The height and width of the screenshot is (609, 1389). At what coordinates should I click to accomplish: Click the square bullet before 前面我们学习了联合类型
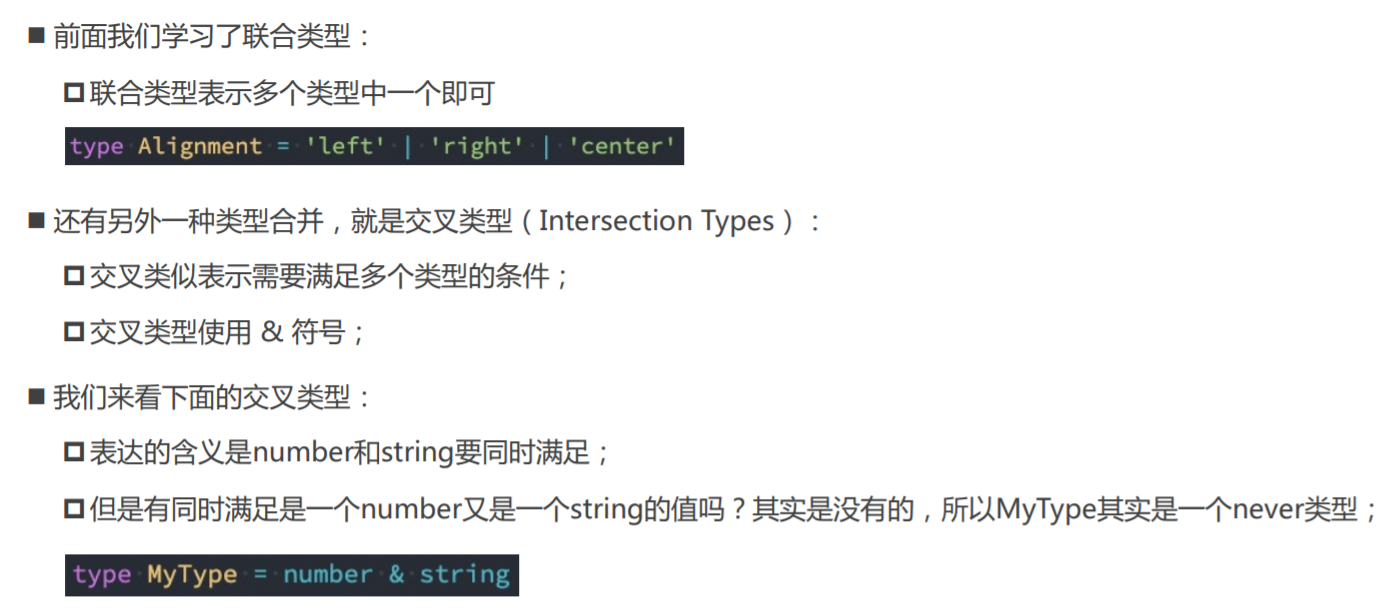pos(37,37)
